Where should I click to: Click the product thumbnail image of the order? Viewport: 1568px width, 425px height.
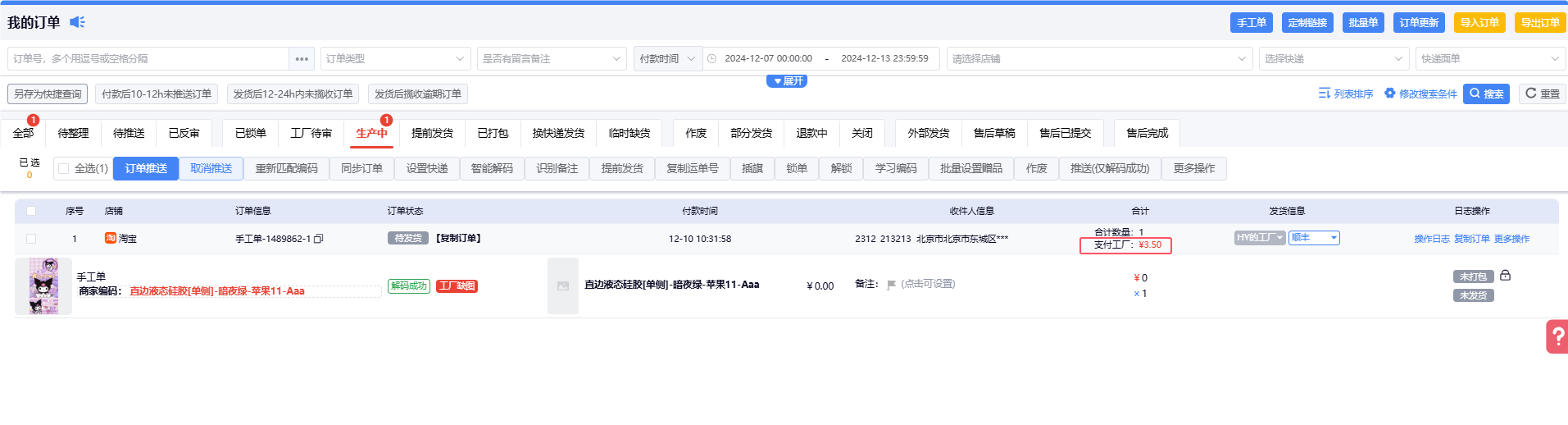(x=43, y=286)
